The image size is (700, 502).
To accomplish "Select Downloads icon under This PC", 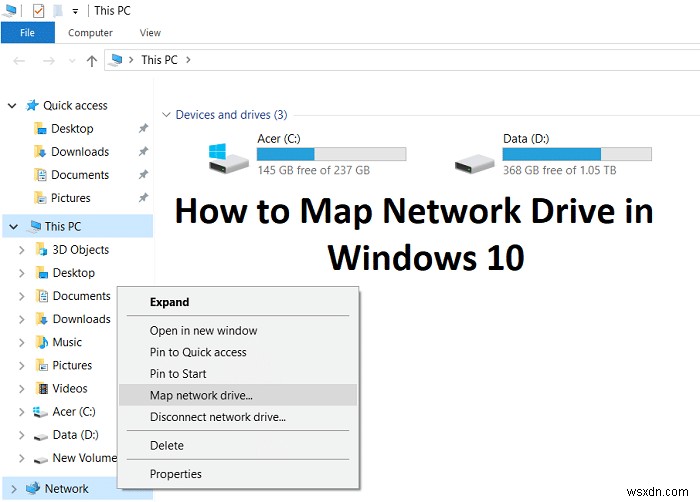I will click(41, 319).
